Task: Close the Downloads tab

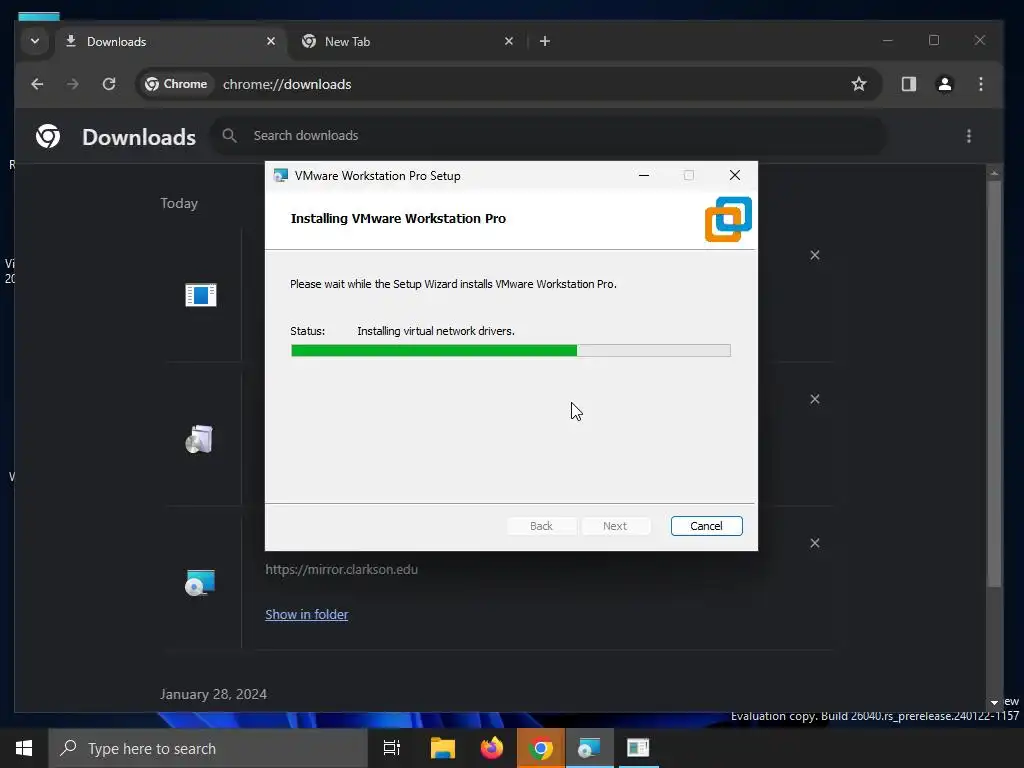Action: [x=271, y=41]
